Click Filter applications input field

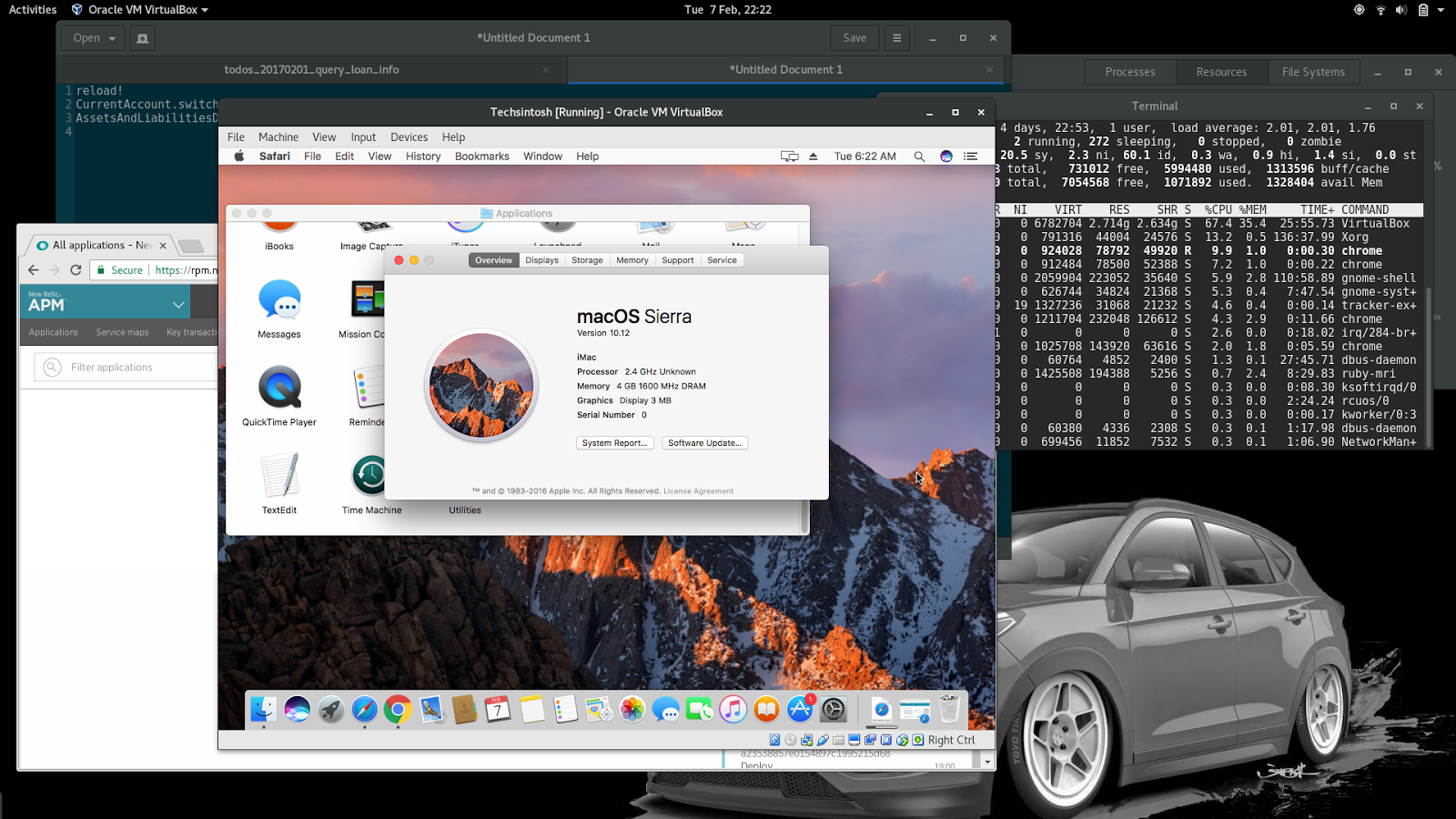[x=127, y=368]
